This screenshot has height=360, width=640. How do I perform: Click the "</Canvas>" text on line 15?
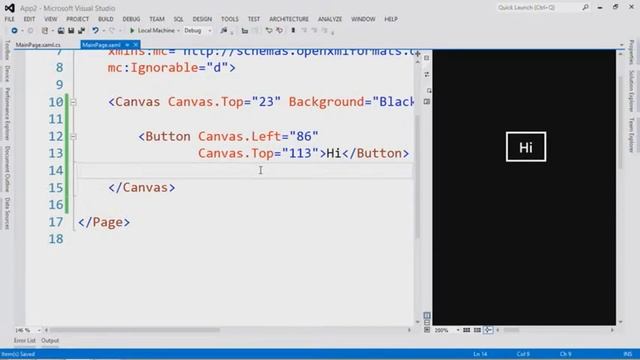(142, 188)
